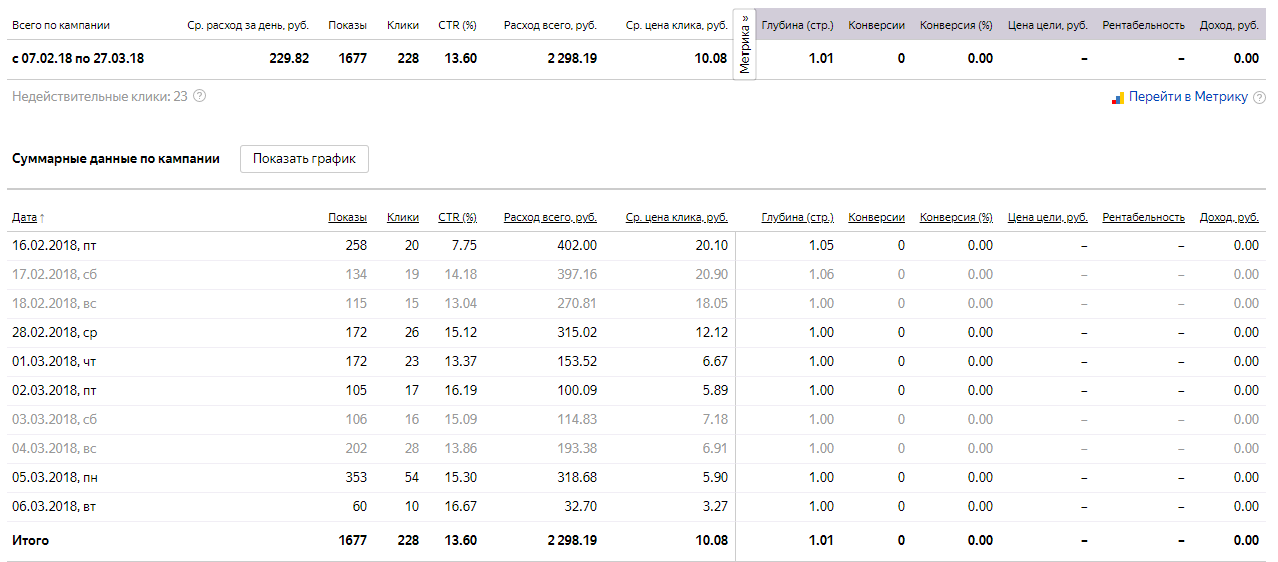
Task: Select the 01.03.2018, чт row date
Action: point(54,361)
